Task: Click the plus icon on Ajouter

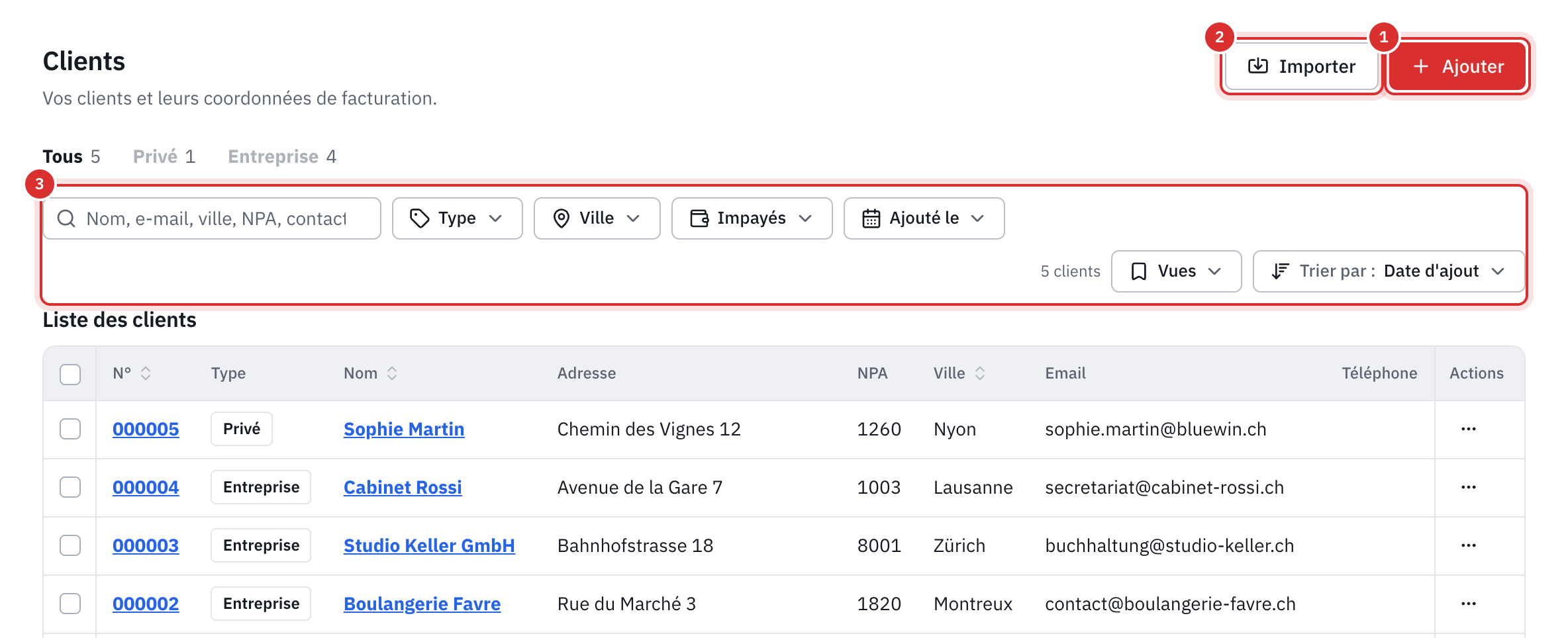Action: click(x=1421, y=66)
